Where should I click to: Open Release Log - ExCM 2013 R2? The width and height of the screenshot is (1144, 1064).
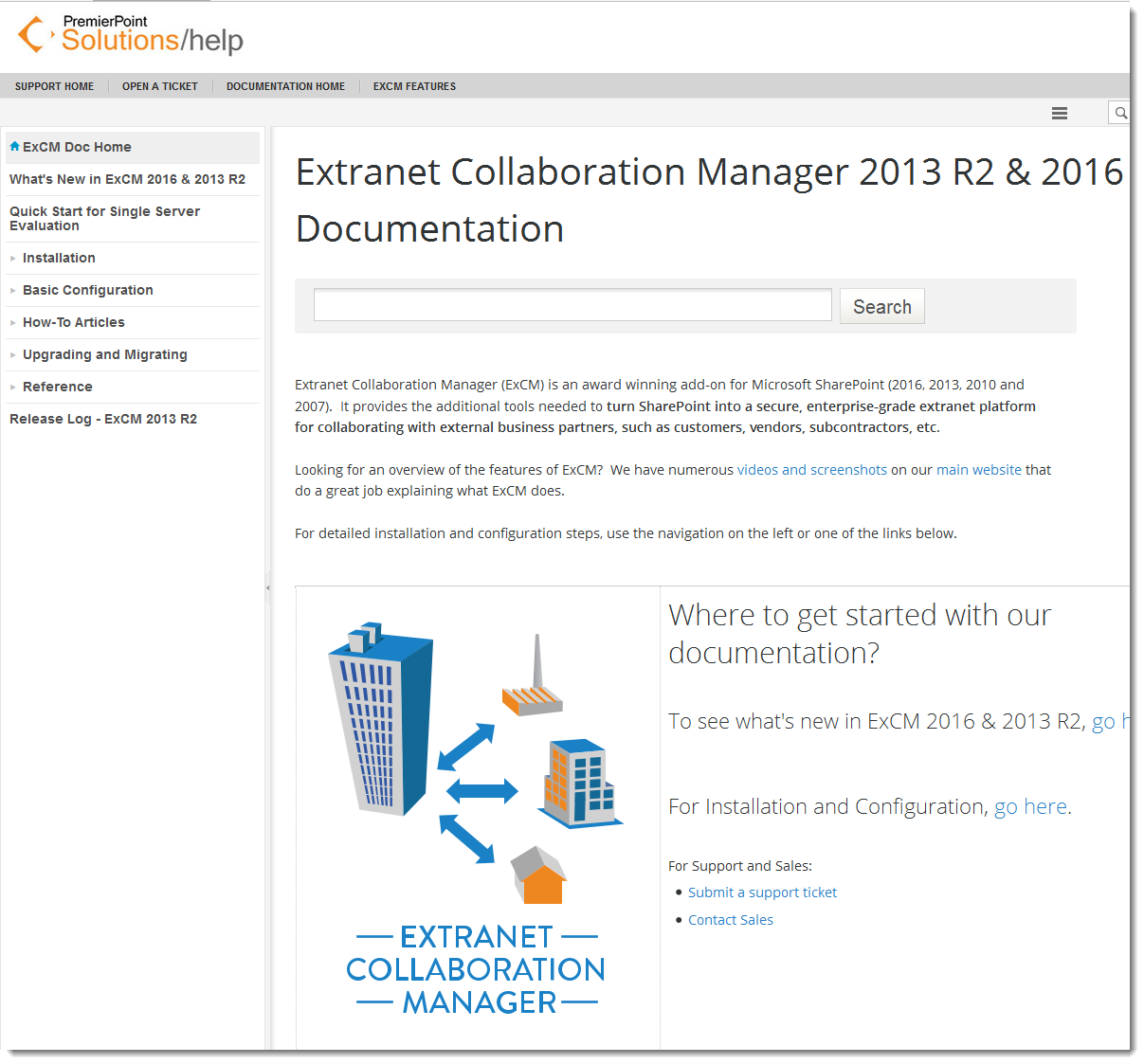(103, 419)
